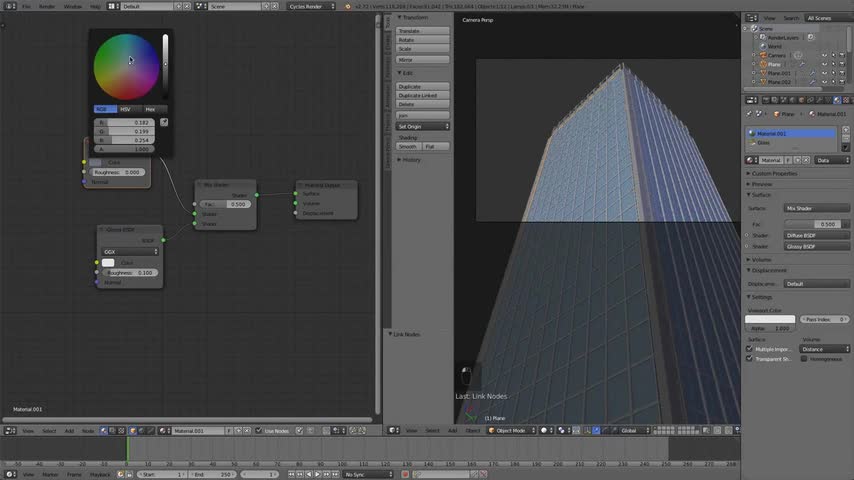Toggle the Multiple Importance checkbox
The height and width of the screenshot is (480, 854).
tap(749, 349)
